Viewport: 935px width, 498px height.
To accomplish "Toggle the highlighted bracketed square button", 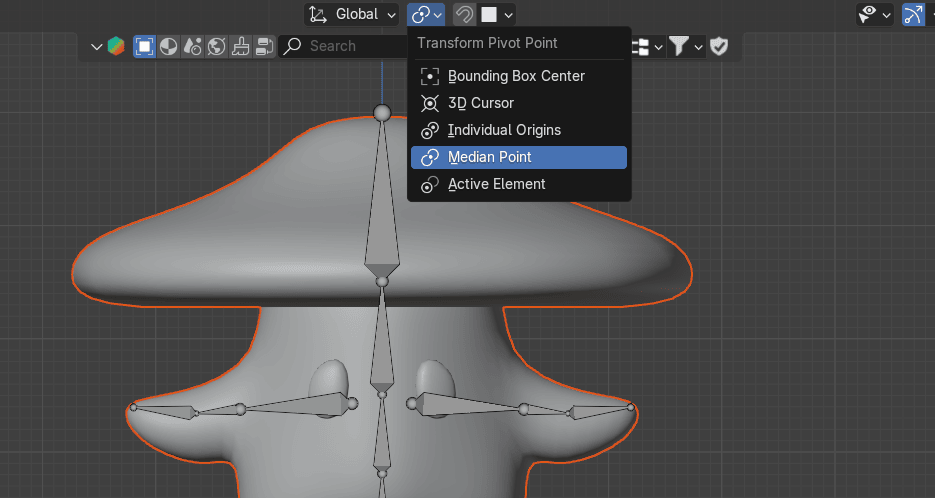I will pos(145,46).
